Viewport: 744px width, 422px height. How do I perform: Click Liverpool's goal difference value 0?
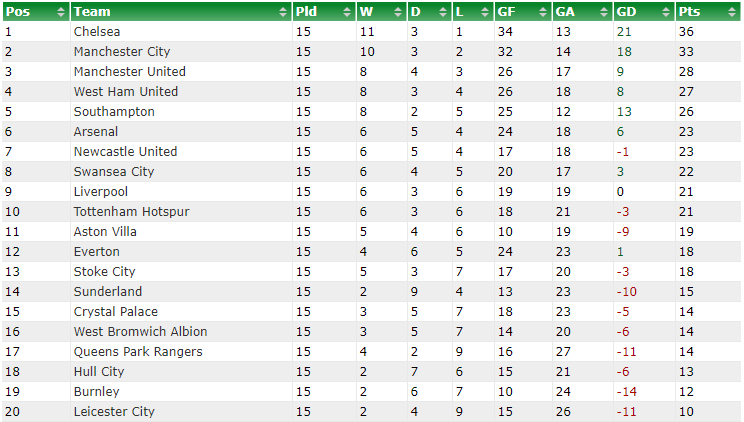(620, 192)
